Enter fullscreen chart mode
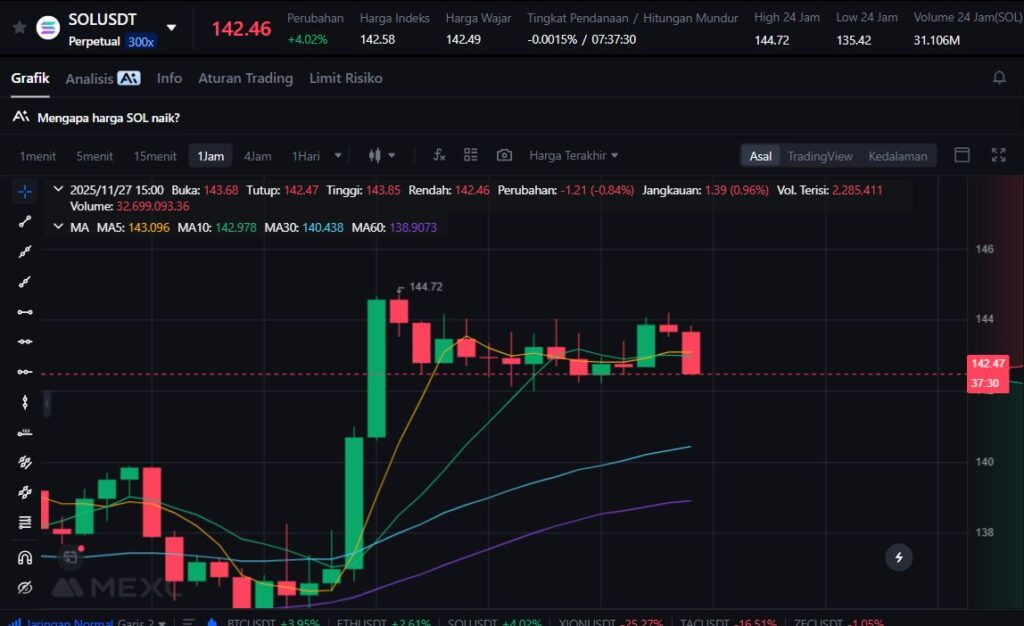The width and height of the screenshot is (1024, 626). coord(998,155)
